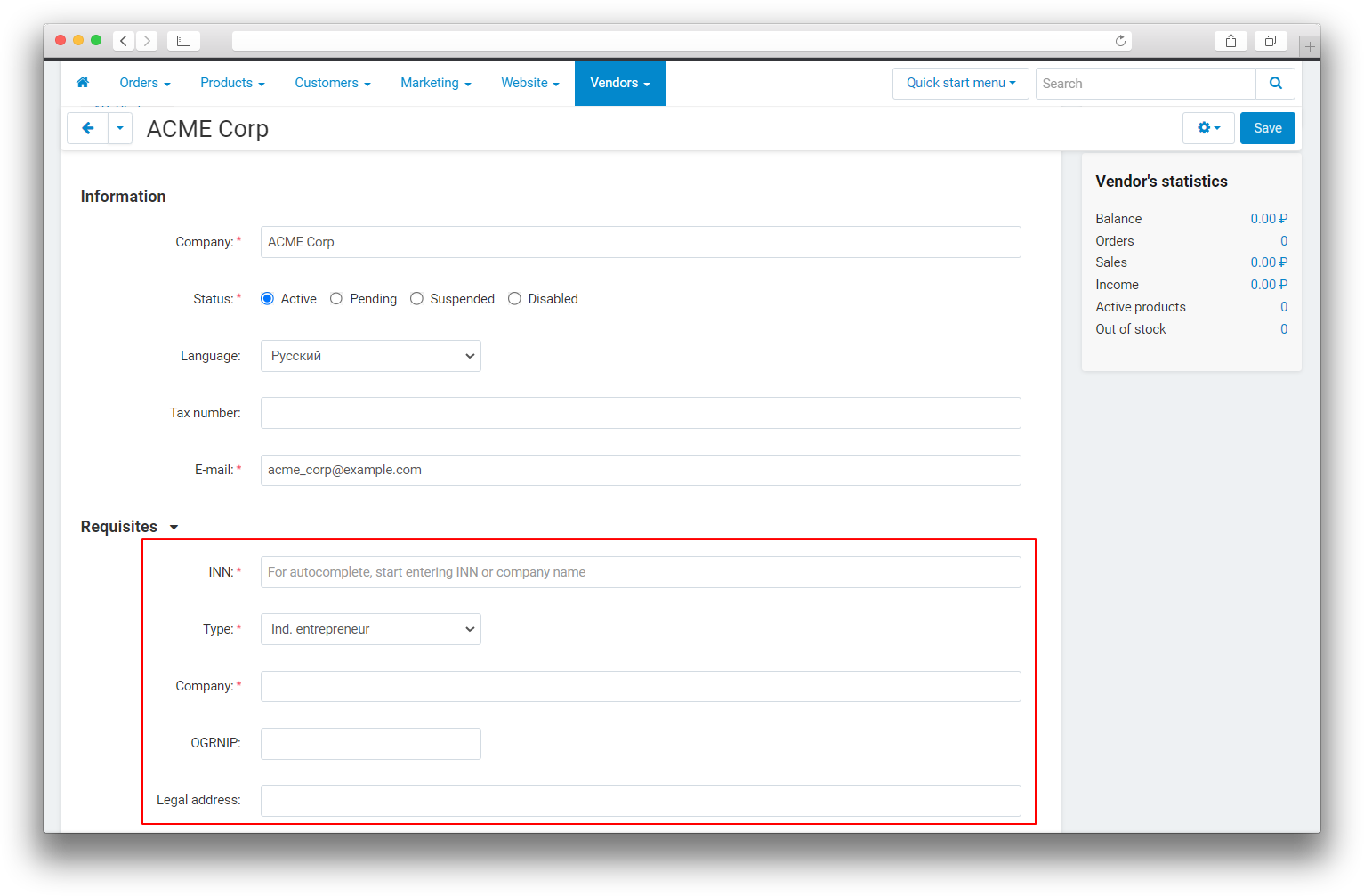
Task: Click the home icon in navigation bar
Action: point(83,83)
